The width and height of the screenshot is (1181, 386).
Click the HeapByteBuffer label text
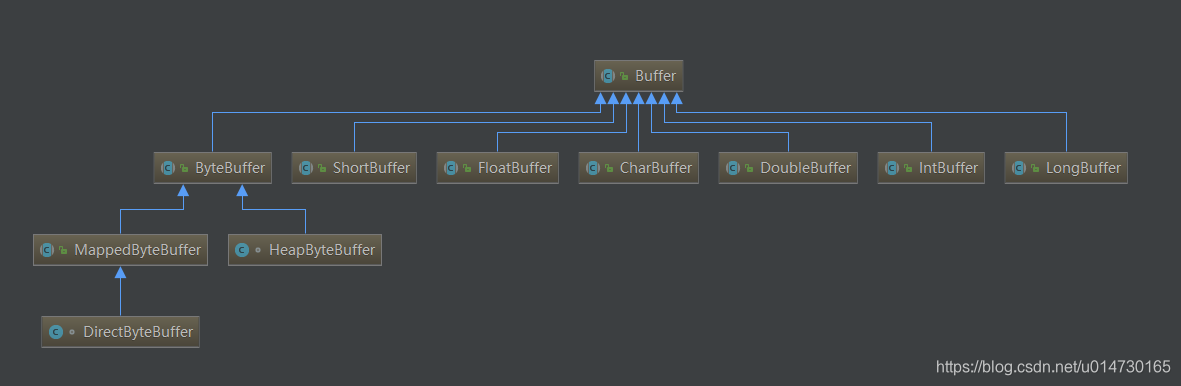(322, 250)
